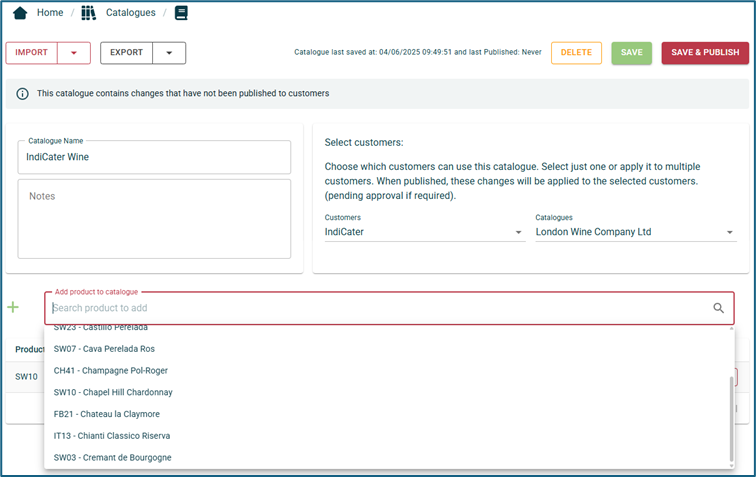Image resolution: width=756 pixels, height=477 pixels.
Task: Open the Home breadcrumb link
Action: [50, 13]
